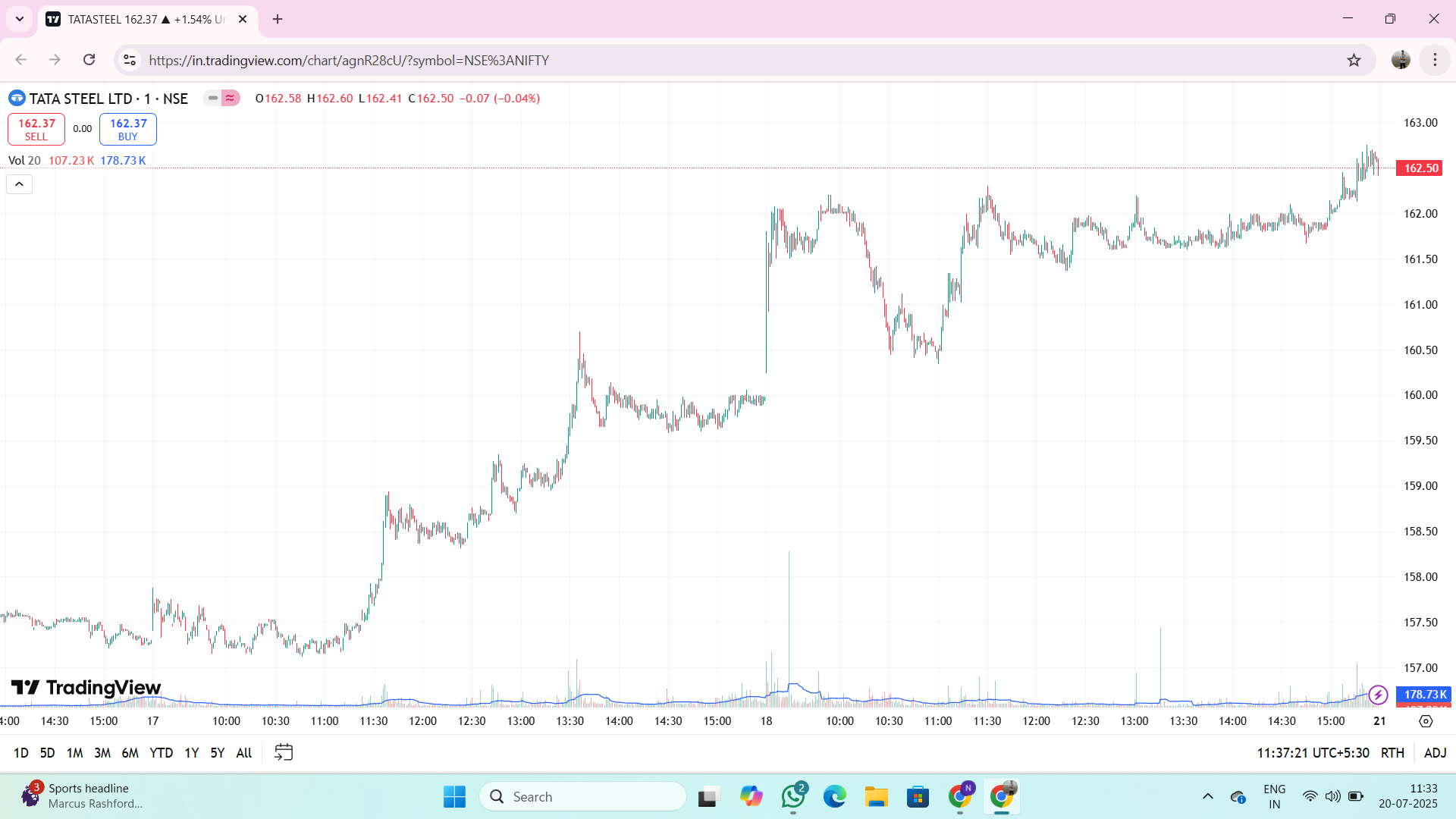Open the go-to-date calendar icon
Screen dimensions: 1456x819
(x=284, y=752)
